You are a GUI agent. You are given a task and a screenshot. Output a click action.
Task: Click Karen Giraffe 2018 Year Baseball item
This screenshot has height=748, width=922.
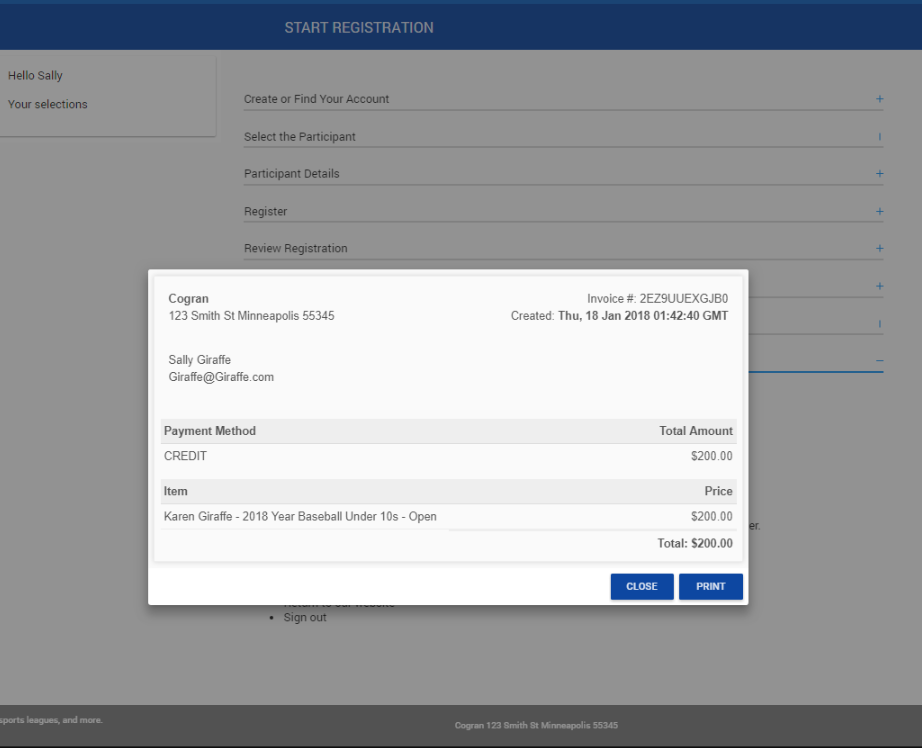pos(300,517)
